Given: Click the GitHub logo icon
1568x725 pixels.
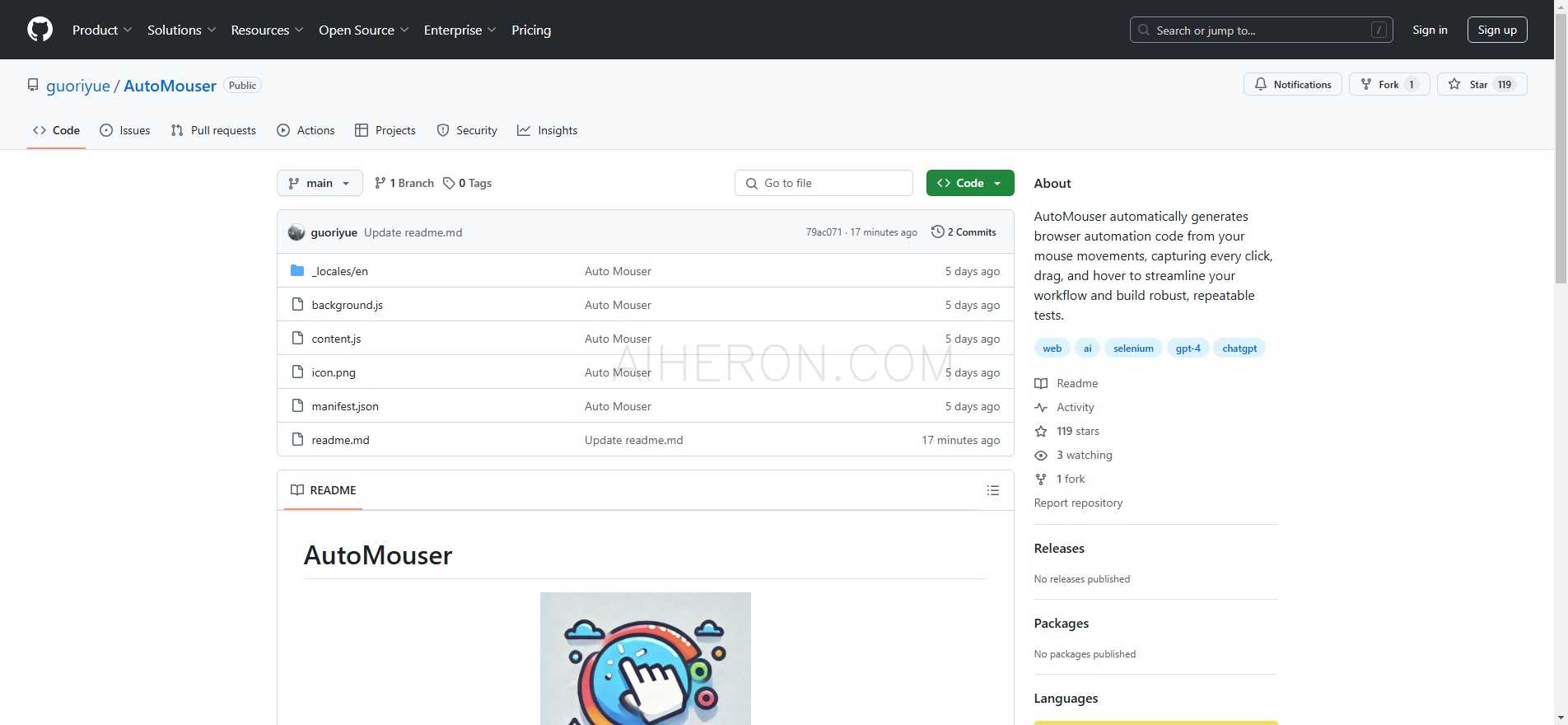Looking at the screenshot, I should [40, 30].
